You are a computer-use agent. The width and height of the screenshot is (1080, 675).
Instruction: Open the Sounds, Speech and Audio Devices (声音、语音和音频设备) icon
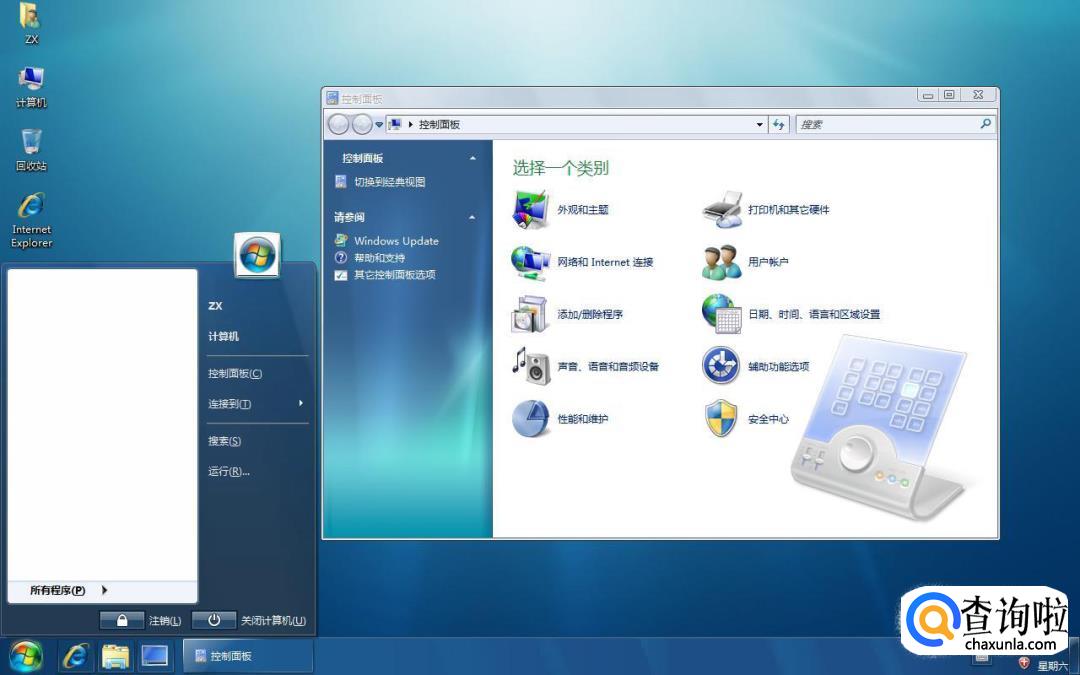530,366
